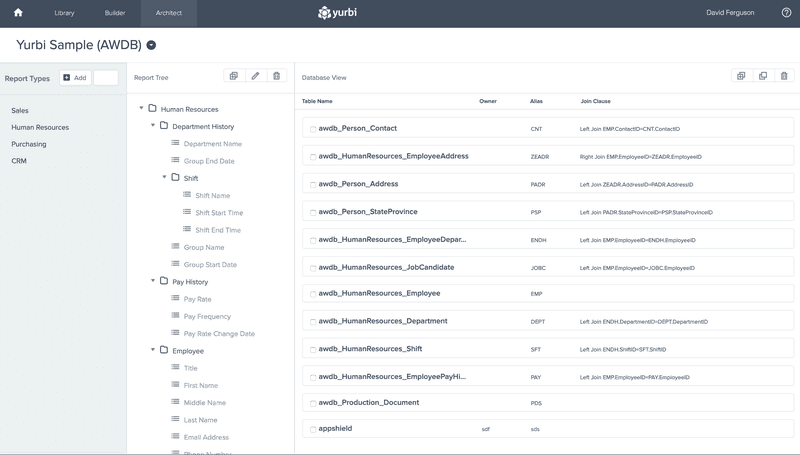Click the field icon beside Department Name
Image resolution: width=800 pixels, height=455 pixels.
coord(175,143)
